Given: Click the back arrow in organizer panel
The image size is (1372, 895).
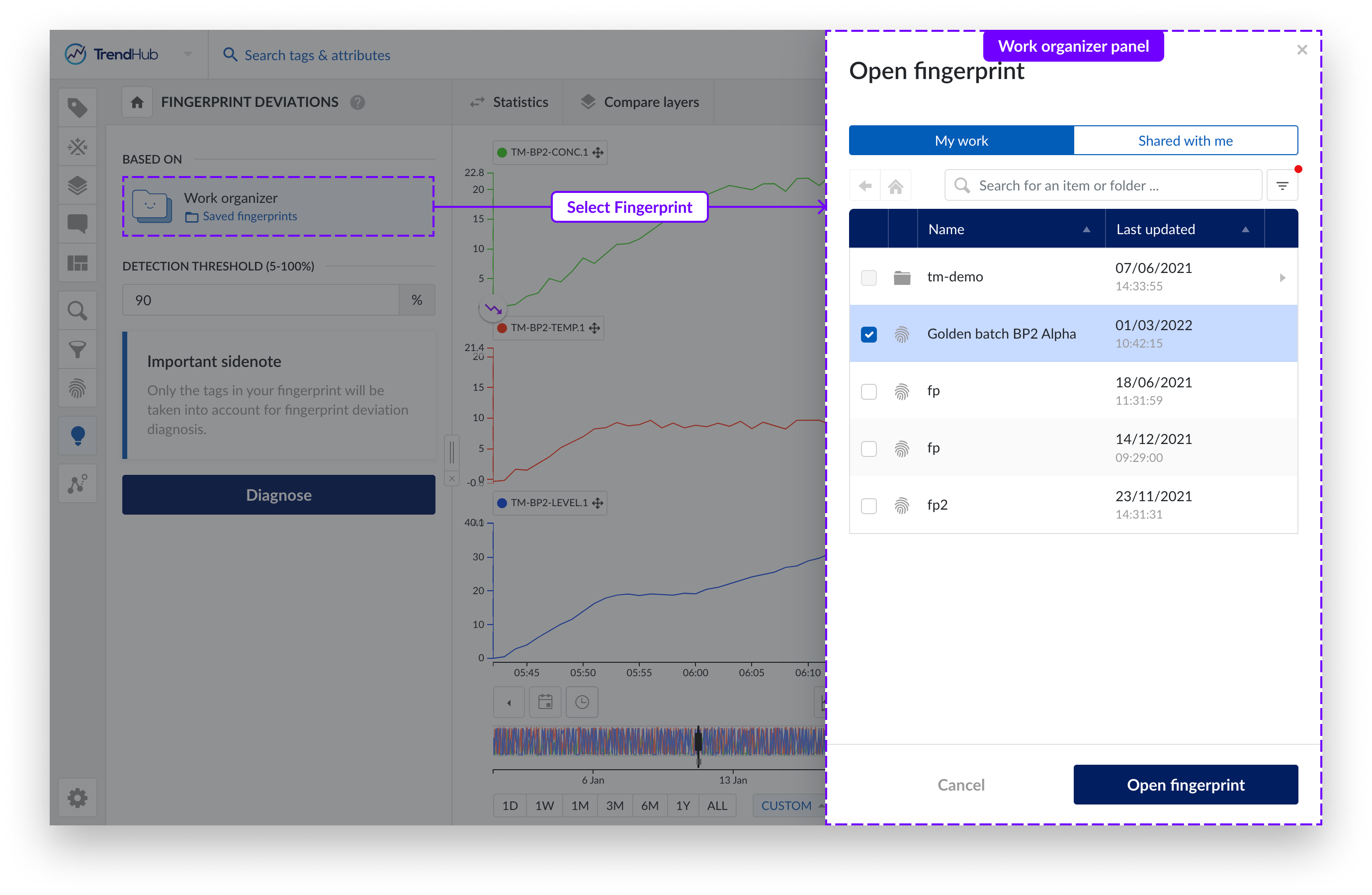Looking at the screenshot, I should pos(864,186).
